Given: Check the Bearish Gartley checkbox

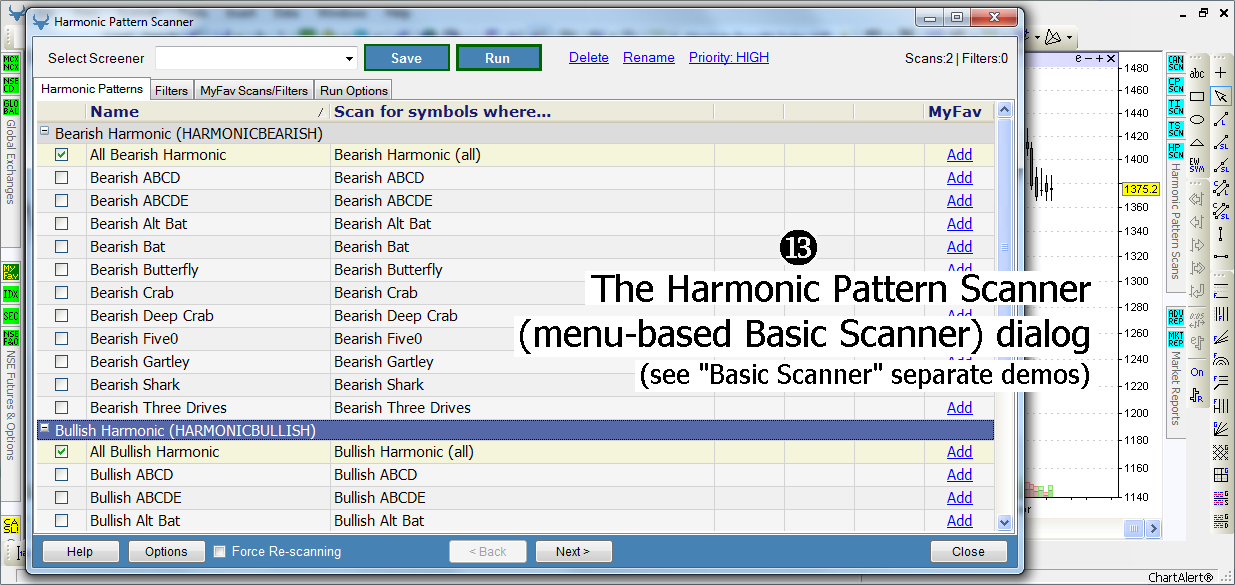Looking at the screenshot, I should click(62, 362).
